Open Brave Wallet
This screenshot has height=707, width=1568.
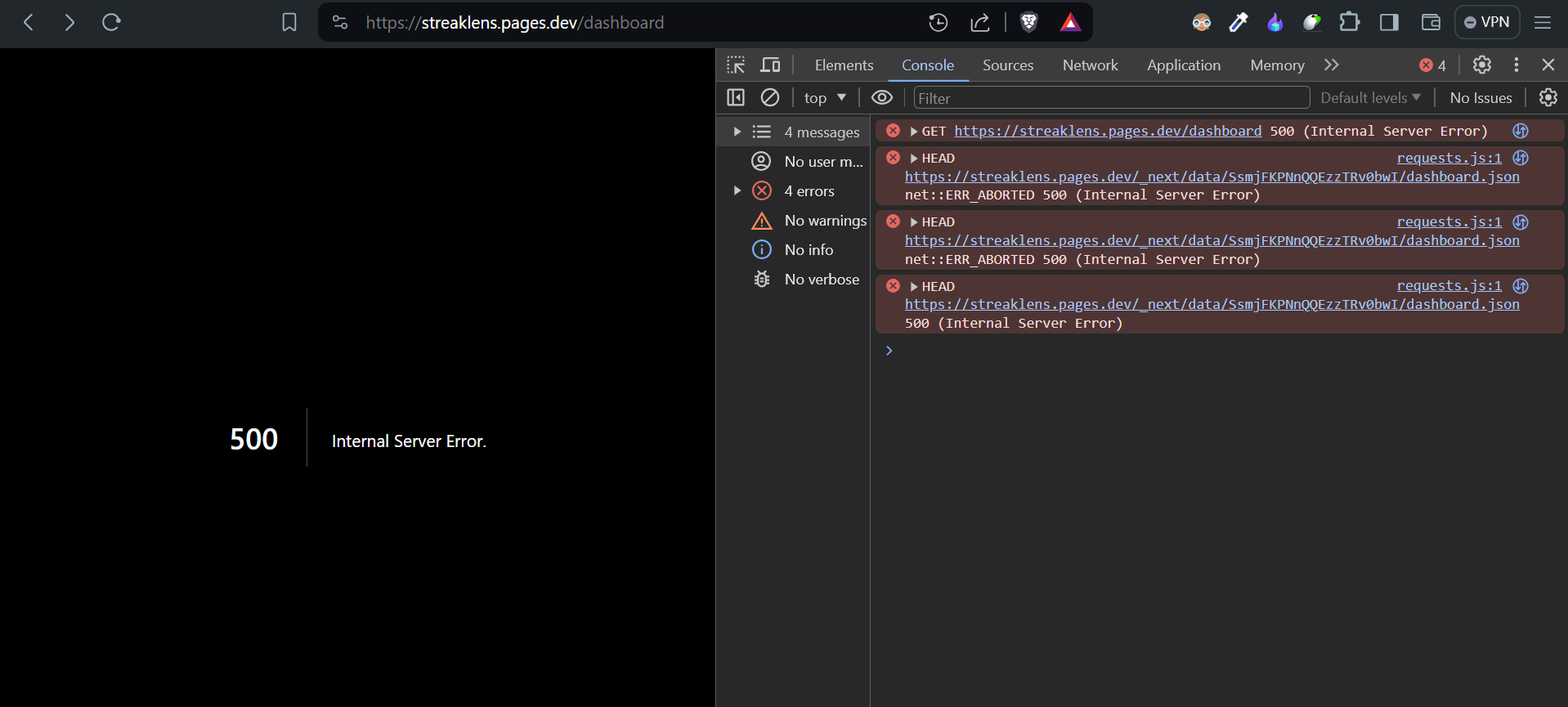coord(1431,22)
